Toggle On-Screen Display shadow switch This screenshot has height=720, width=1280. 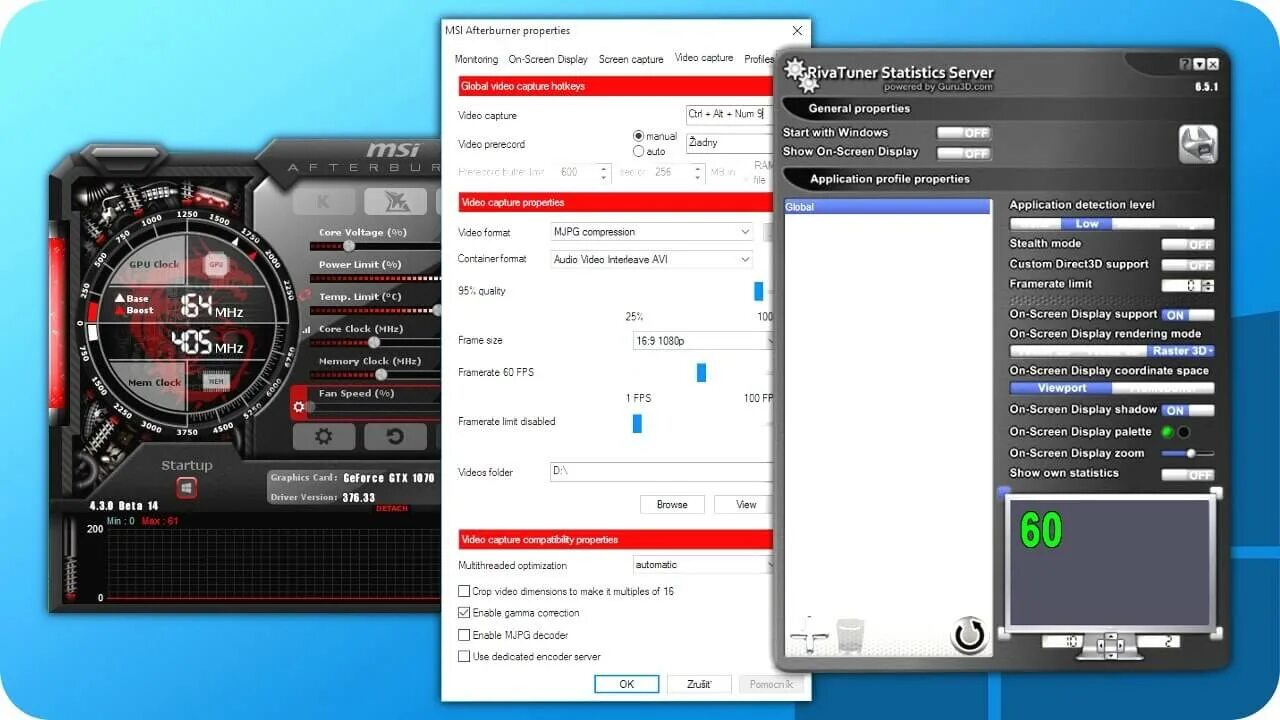[x=1188, y=410]
